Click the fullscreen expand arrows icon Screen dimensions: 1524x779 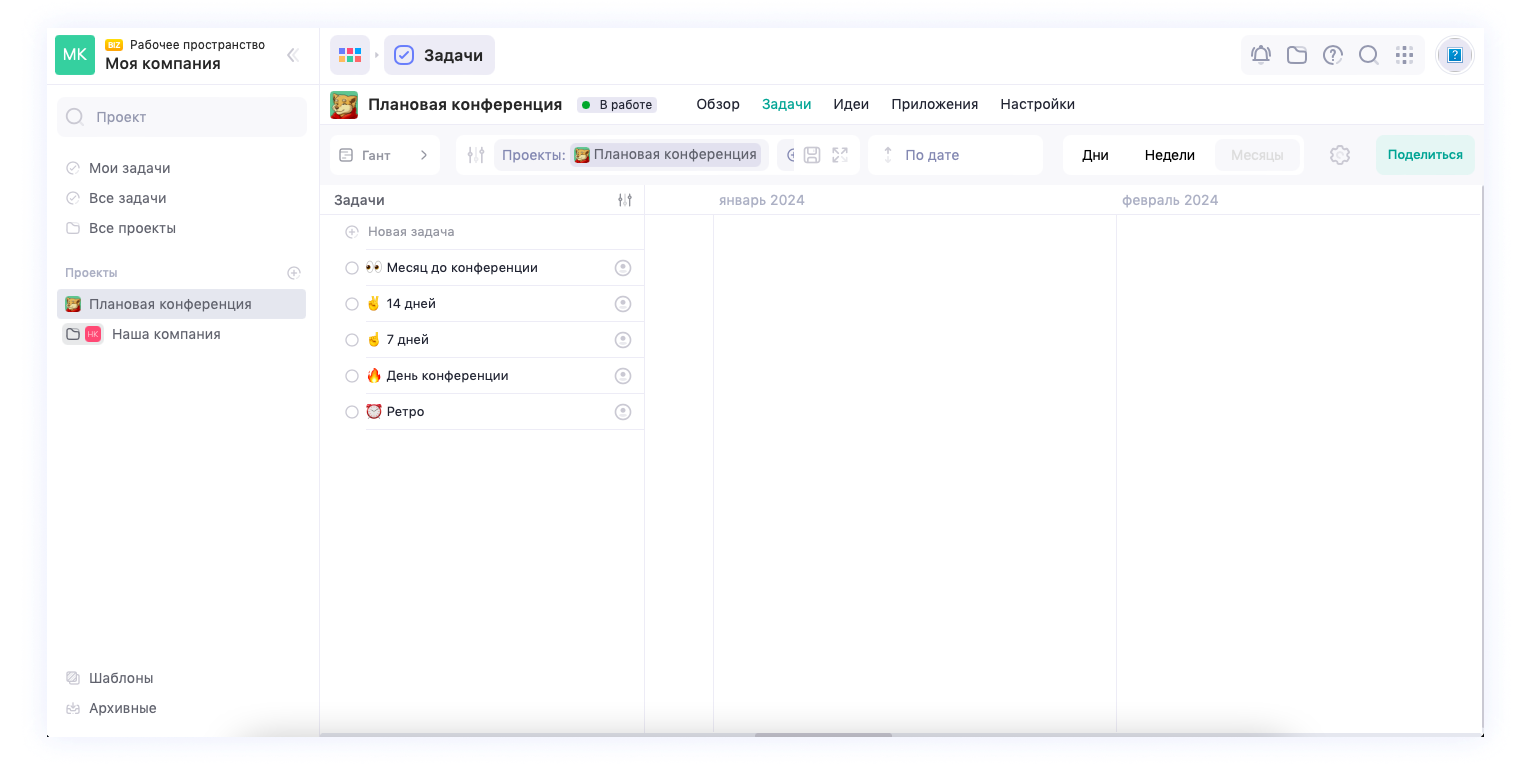(x=840, y=155)
